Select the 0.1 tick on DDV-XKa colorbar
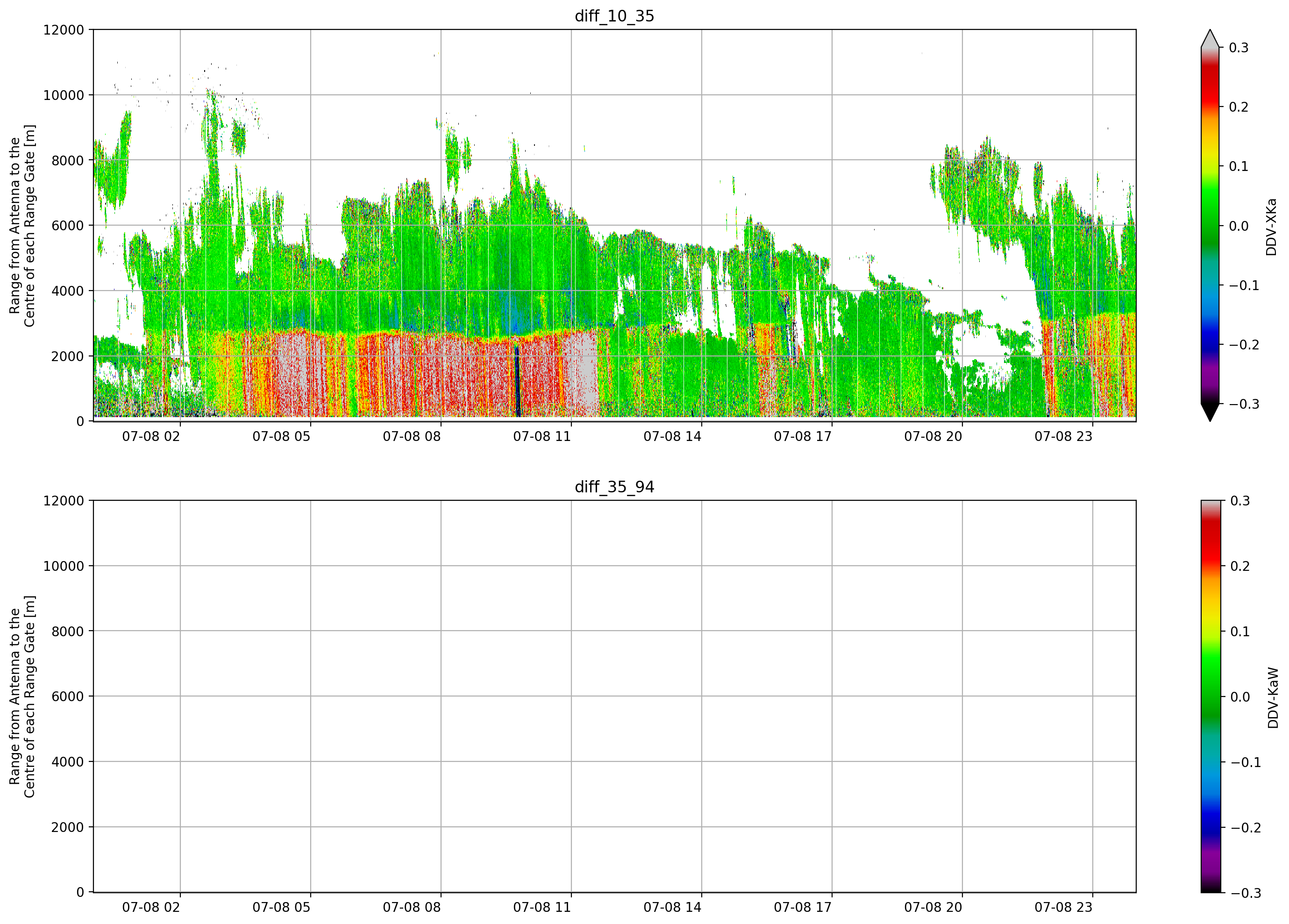This screenshot has width=1289, height=924. 1239,166
